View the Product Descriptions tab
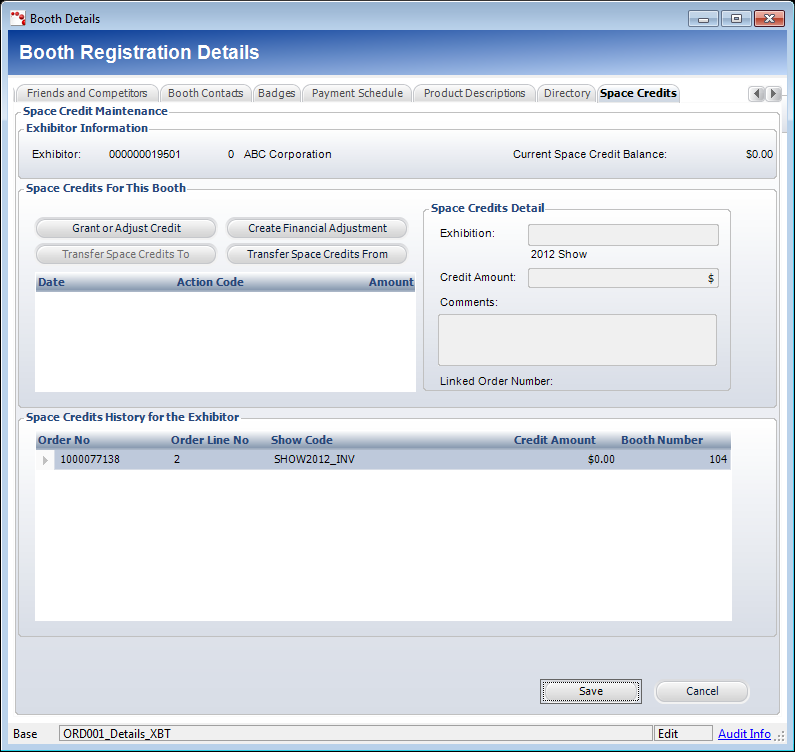 [x=474, y=93]
